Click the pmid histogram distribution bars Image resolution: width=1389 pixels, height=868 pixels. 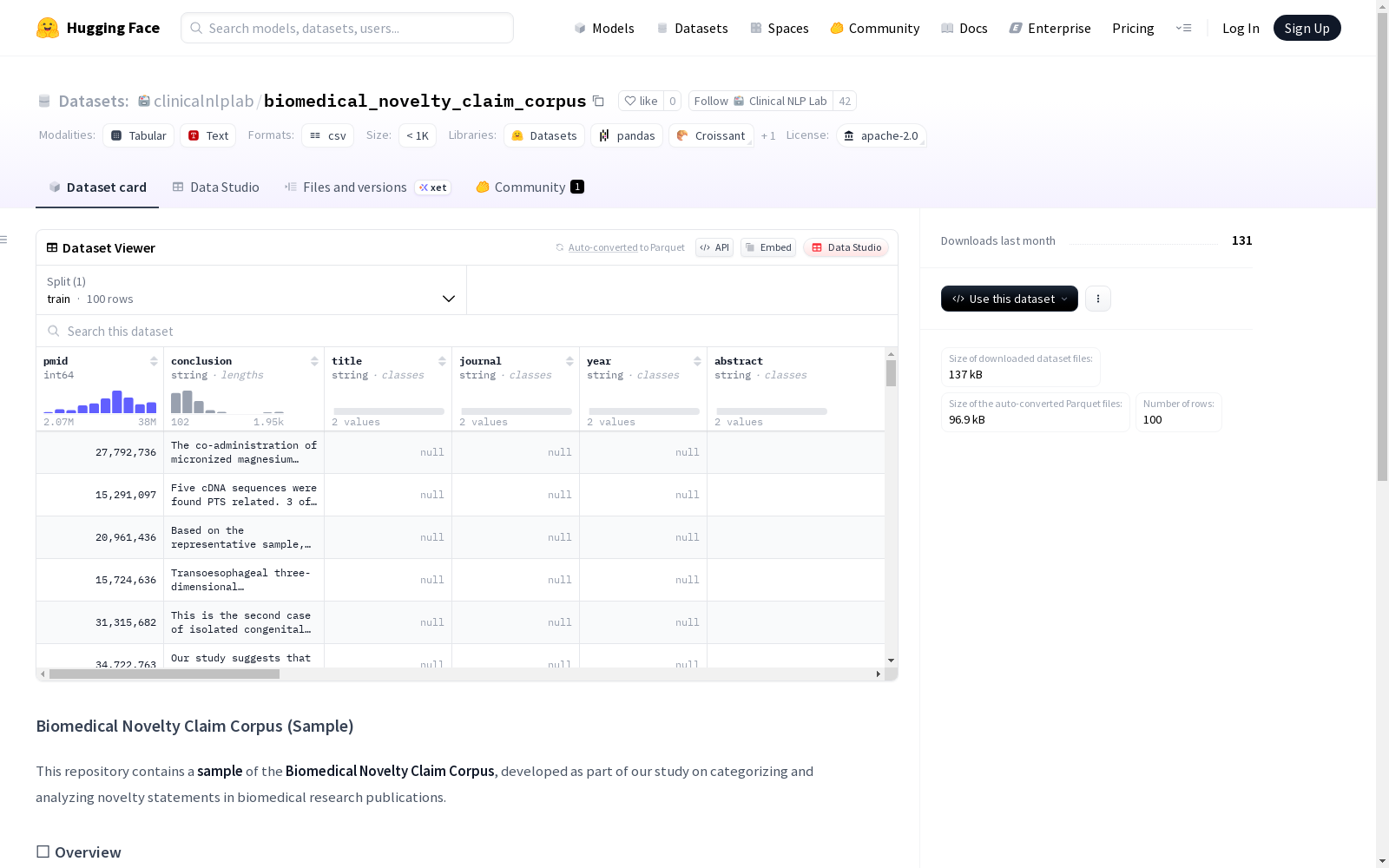pyautogui.click(x=100, y=401)
